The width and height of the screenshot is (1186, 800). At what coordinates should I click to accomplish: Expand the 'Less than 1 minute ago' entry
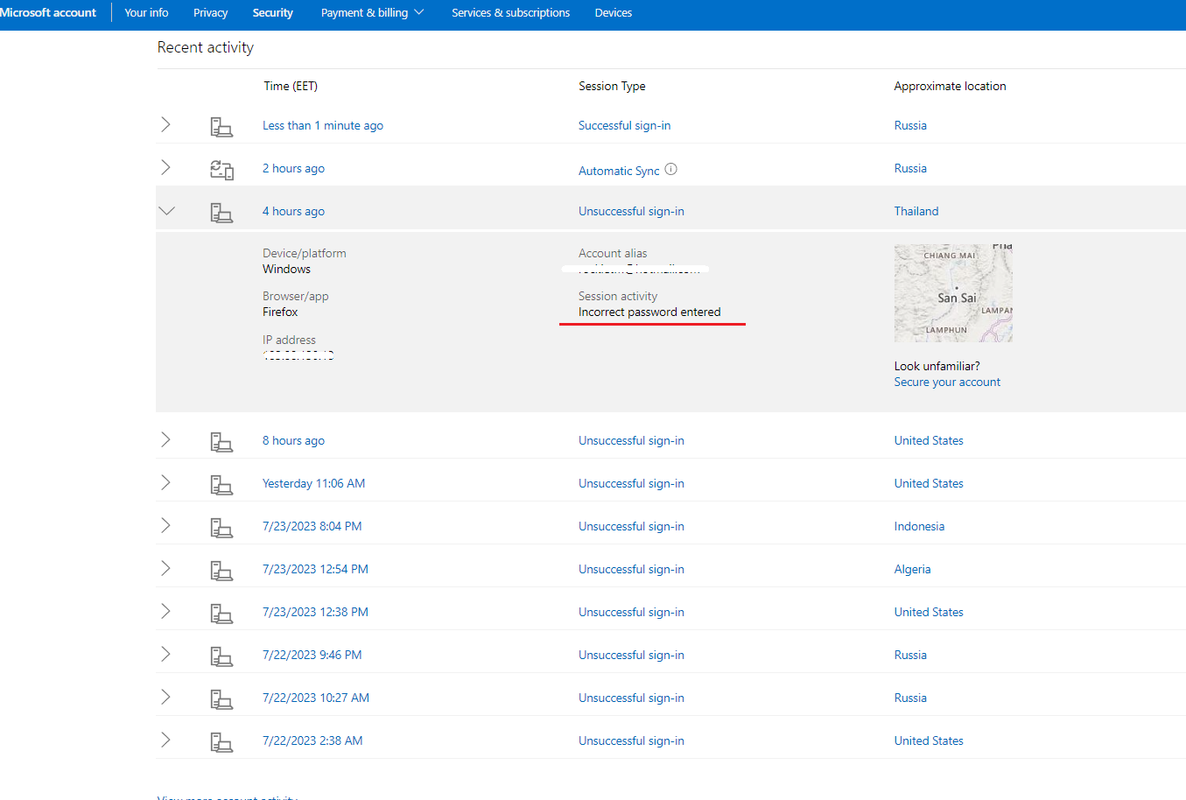click(x=166, y=125)
